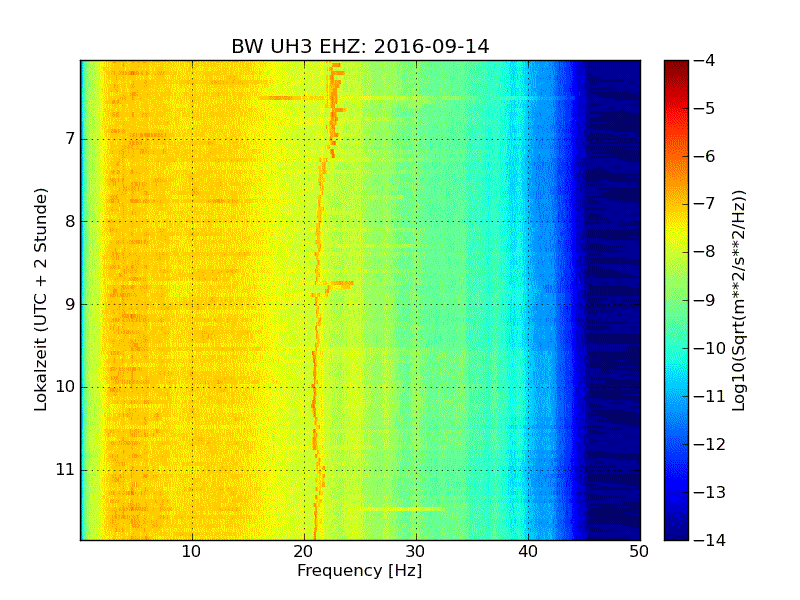
Task: Click the colorbar tick label '−10'
Action: pos(710,348)
